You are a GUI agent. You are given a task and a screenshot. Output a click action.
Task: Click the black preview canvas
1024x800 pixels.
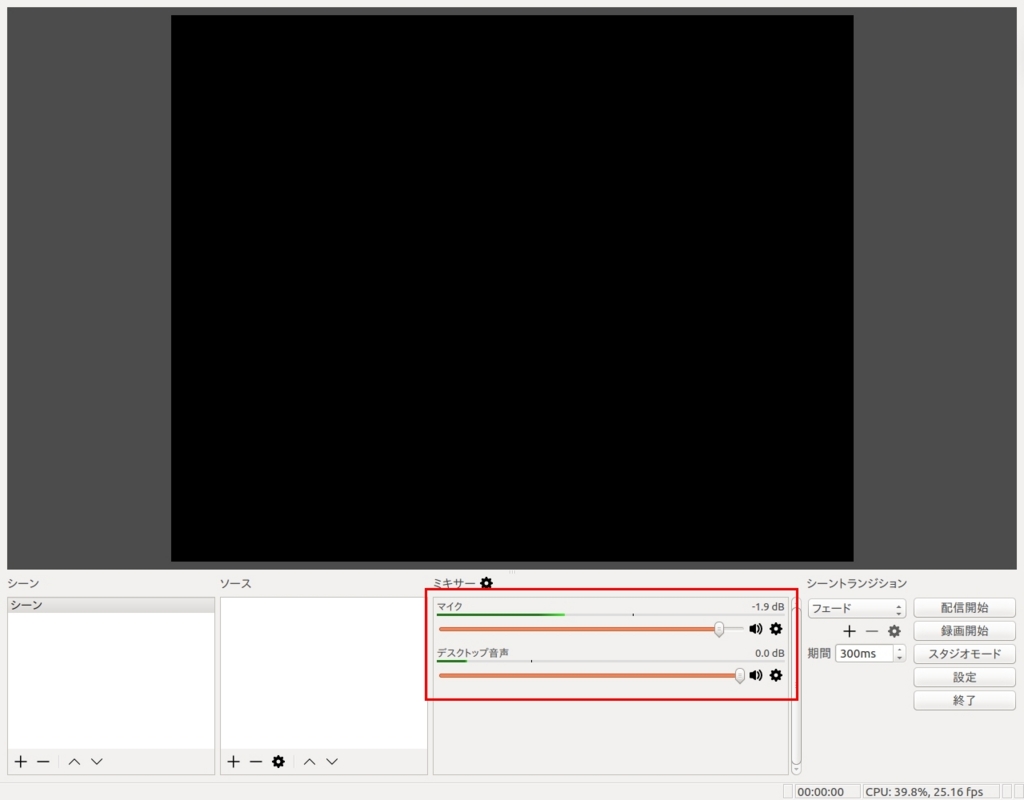point(512,288)
